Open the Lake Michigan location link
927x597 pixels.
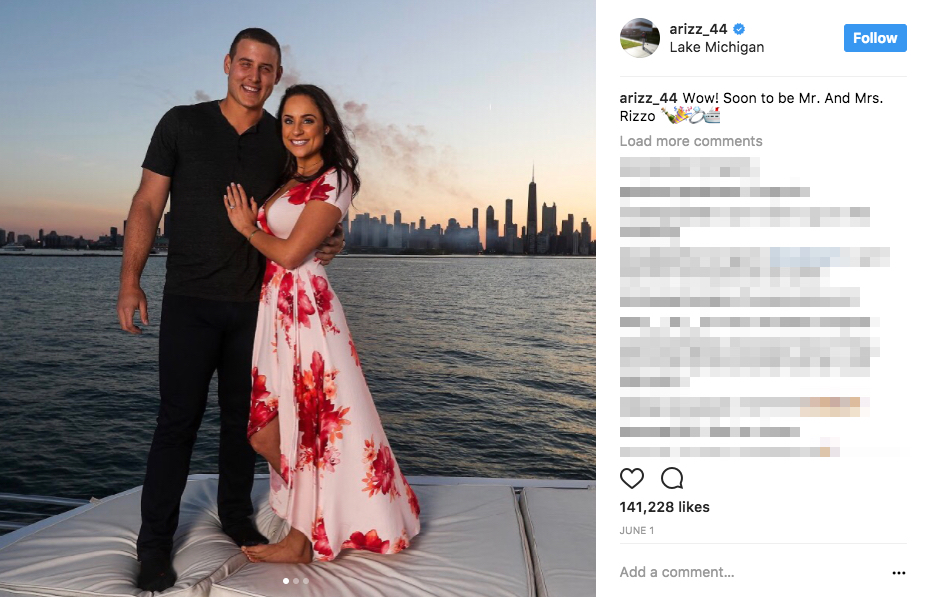click(717, 47)
